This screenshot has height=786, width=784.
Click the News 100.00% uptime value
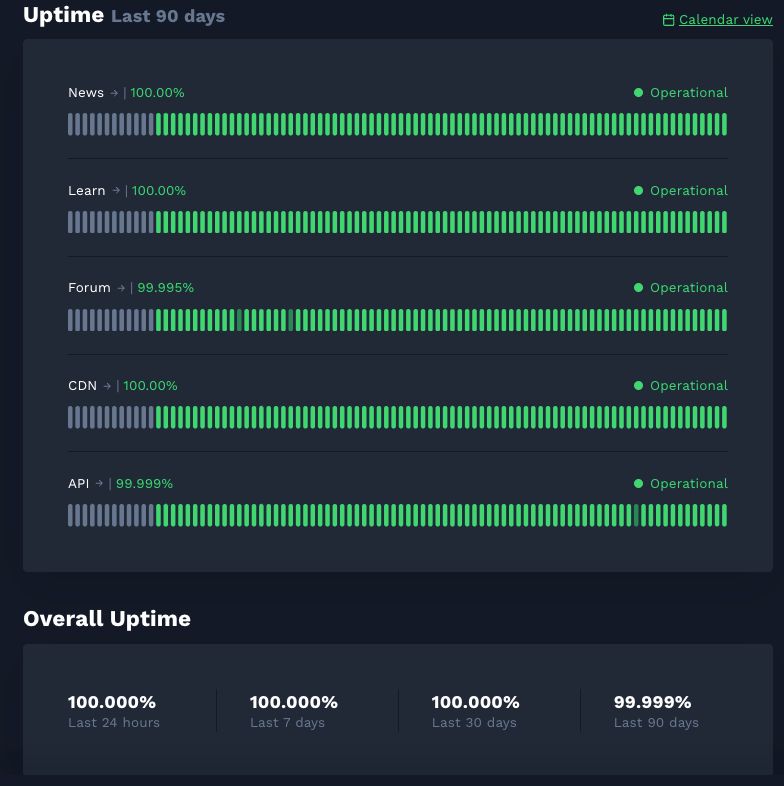coord(157,93)
